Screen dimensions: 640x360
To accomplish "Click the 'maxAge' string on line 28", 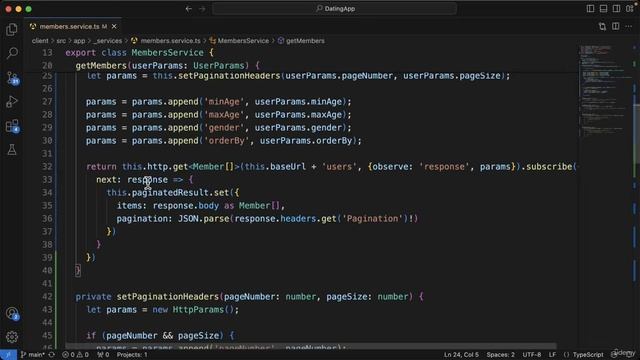I will [x=224, y=115].
